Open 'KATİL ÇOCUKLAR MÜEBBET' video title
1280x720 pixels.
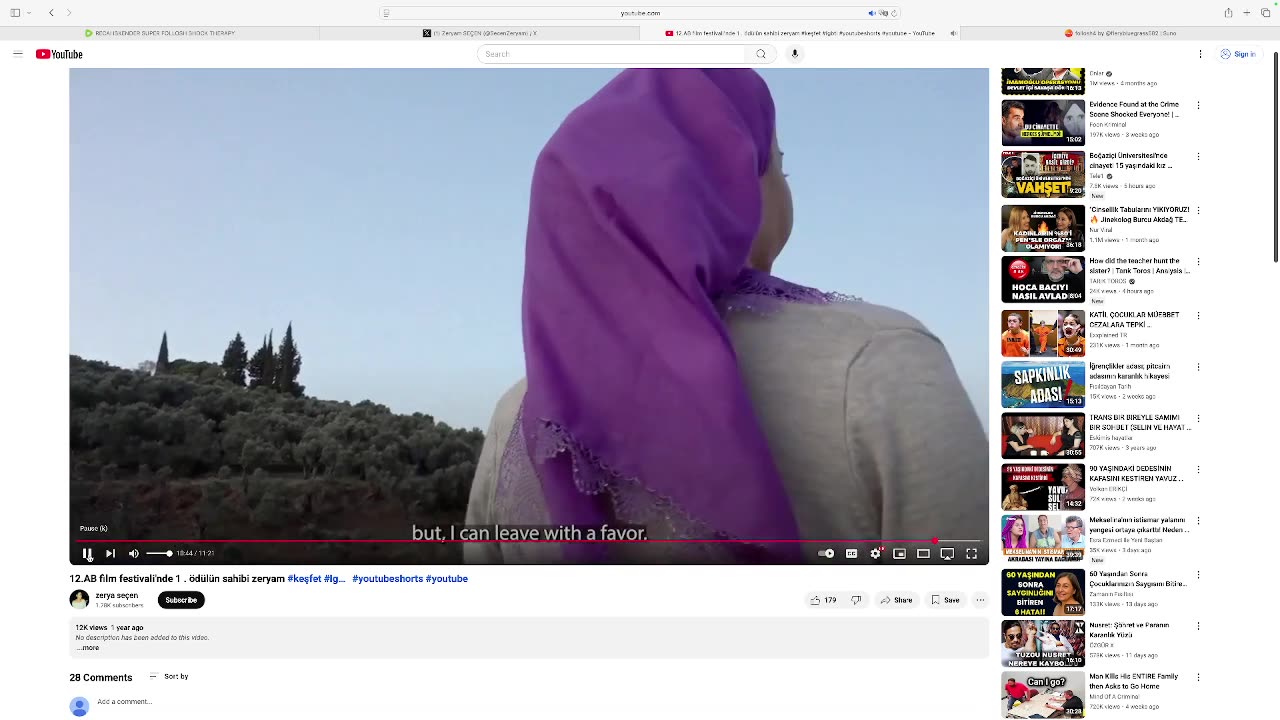click(x=1134, y=319)
